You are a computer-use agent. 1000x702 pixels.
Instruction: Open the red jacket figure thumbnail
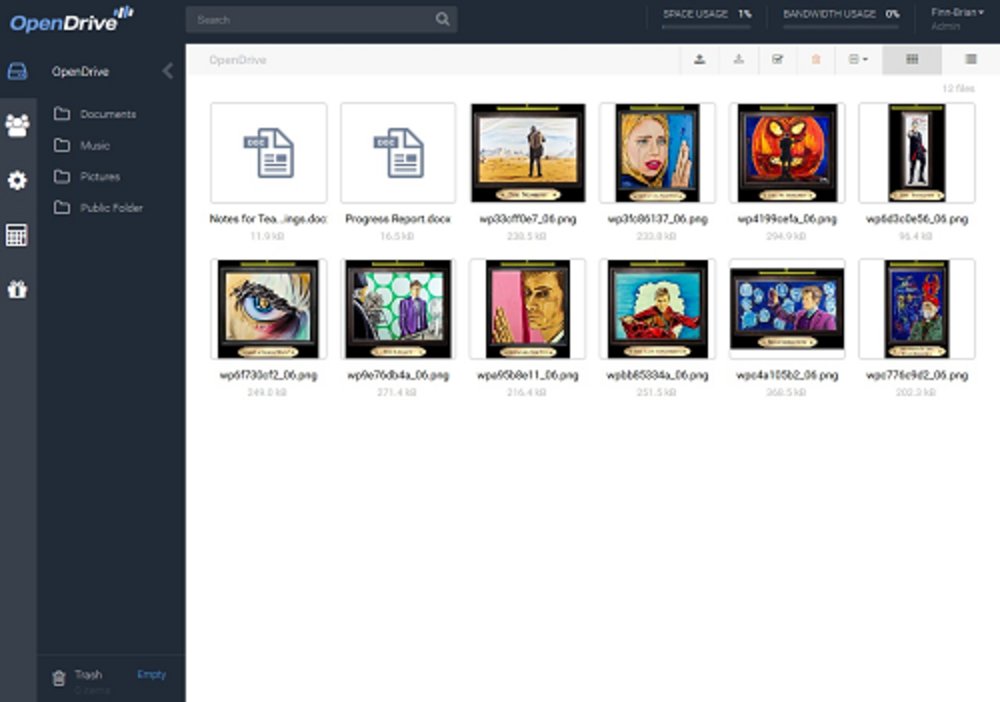pos(658,309)
